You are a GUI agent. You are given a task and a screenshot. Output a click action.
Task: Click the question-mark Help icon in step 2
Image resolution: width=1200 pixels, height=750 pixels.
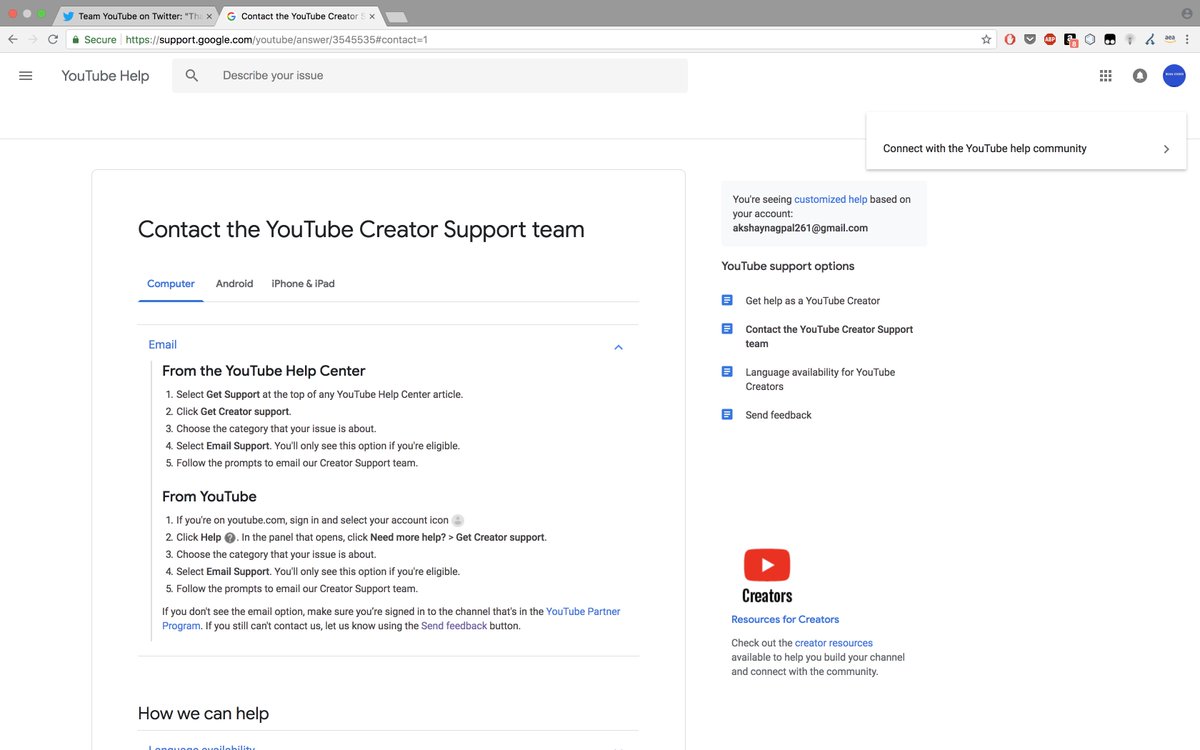[230, 538]
